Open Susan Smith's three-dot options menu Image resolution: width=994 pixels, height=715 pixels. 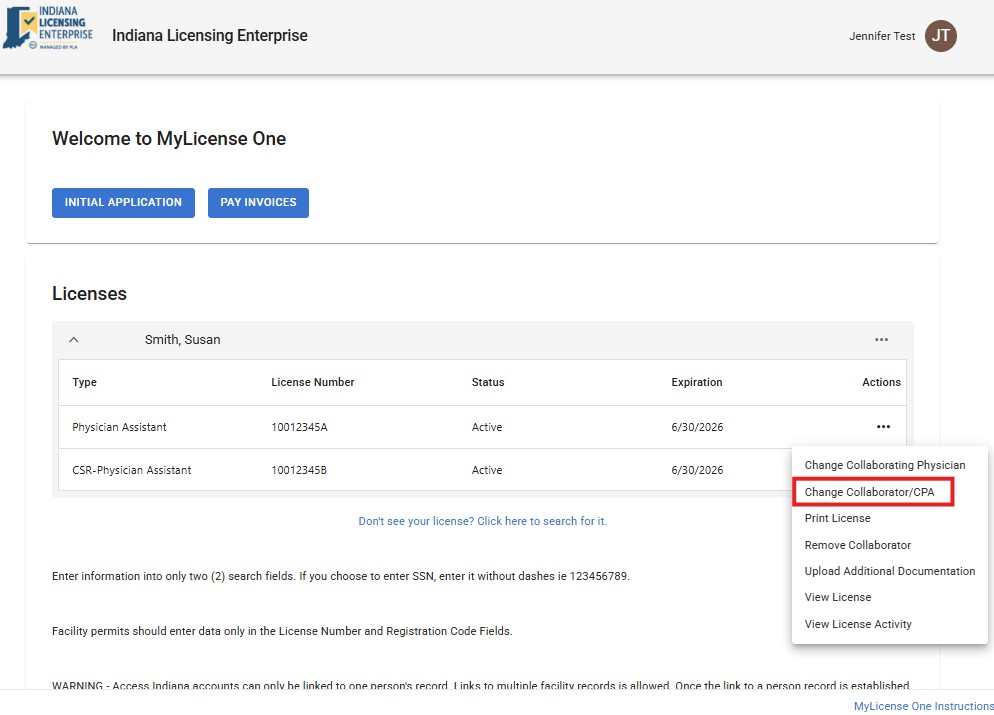click(881, 340)
